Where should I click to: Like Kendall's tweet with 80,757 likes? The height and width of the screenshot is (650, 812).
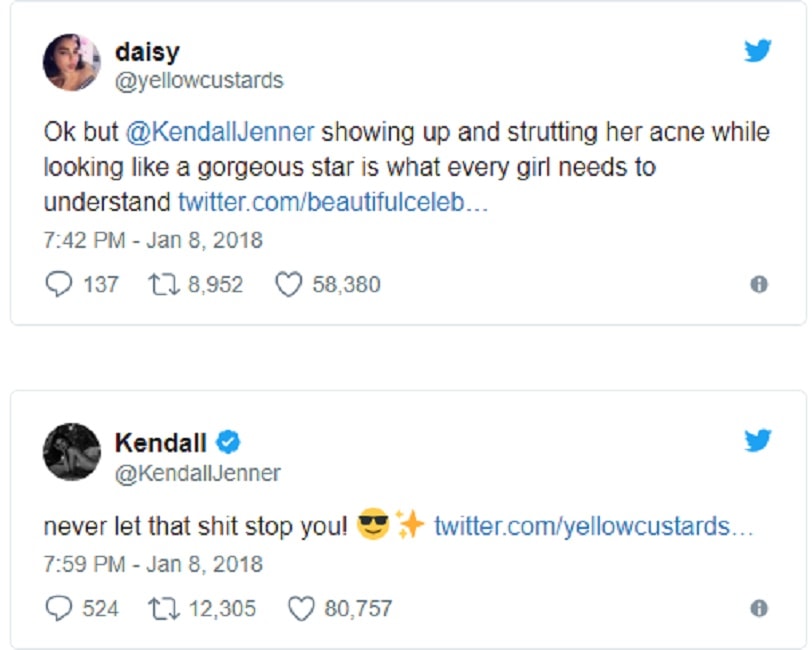coord(300,608)
